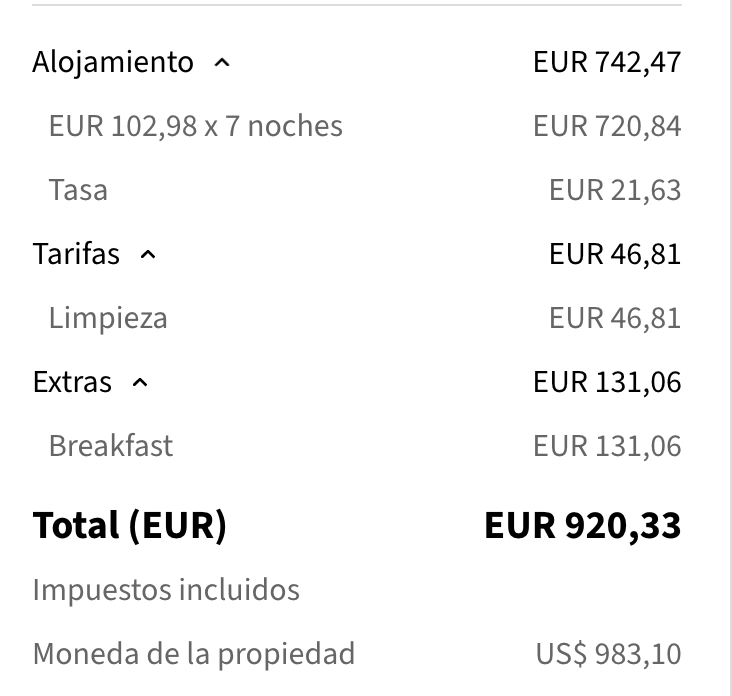The image size is (732, 696).
Task: Select the EUR 920,33 grand total
Action: 582,525
